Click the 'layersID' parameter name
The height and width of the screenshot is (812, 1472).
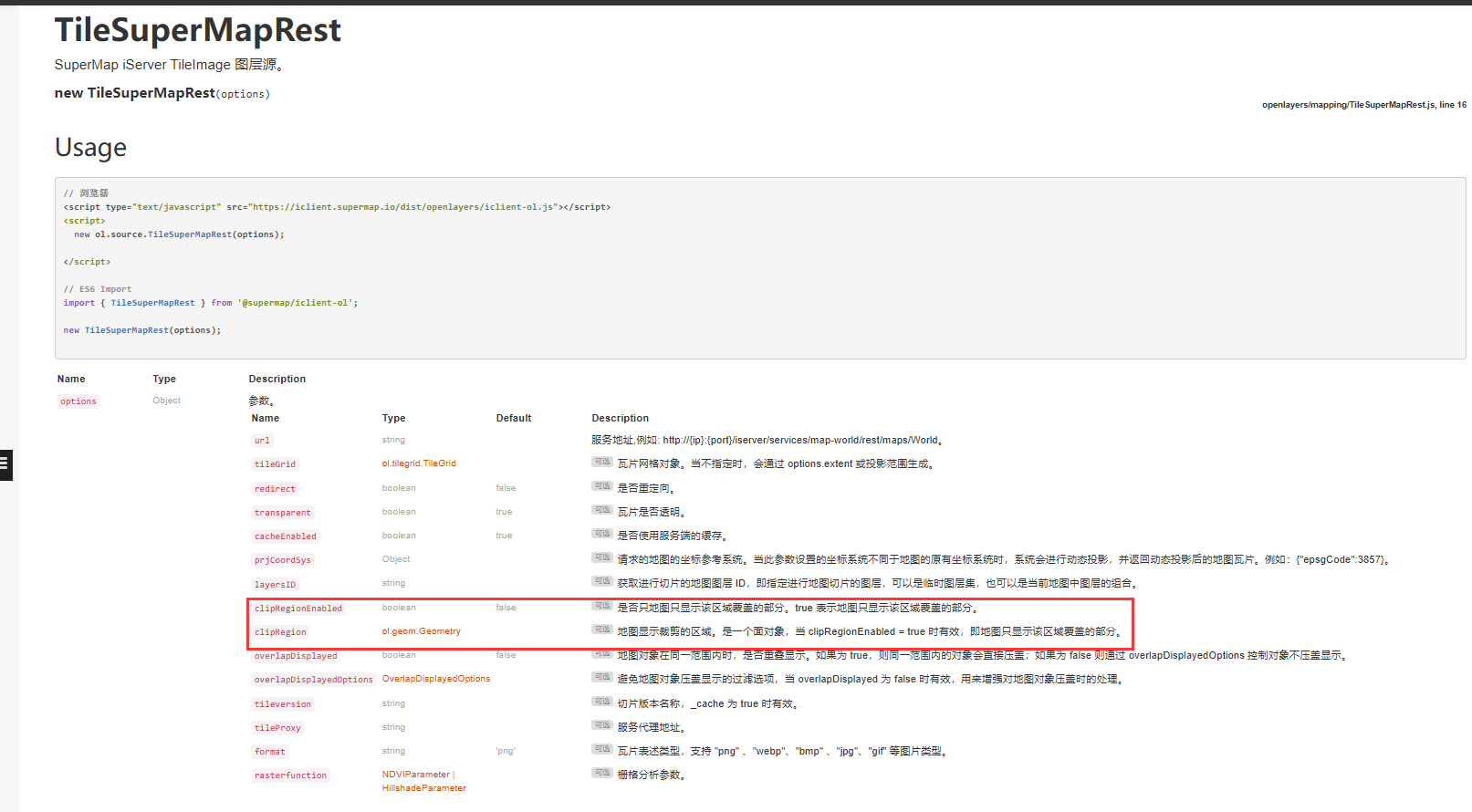275,585
